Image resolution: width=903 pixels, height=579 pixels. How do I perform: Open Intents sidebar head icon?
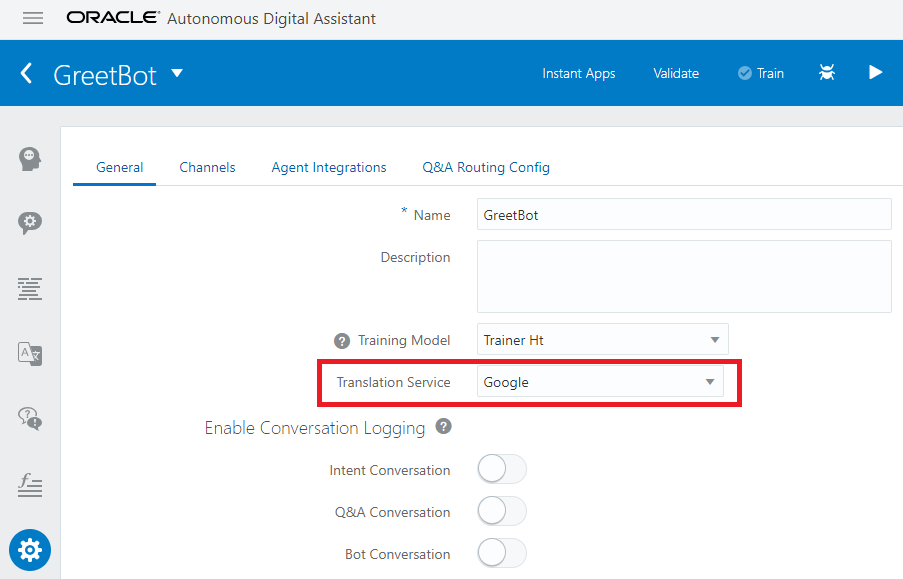click(29, 159)
